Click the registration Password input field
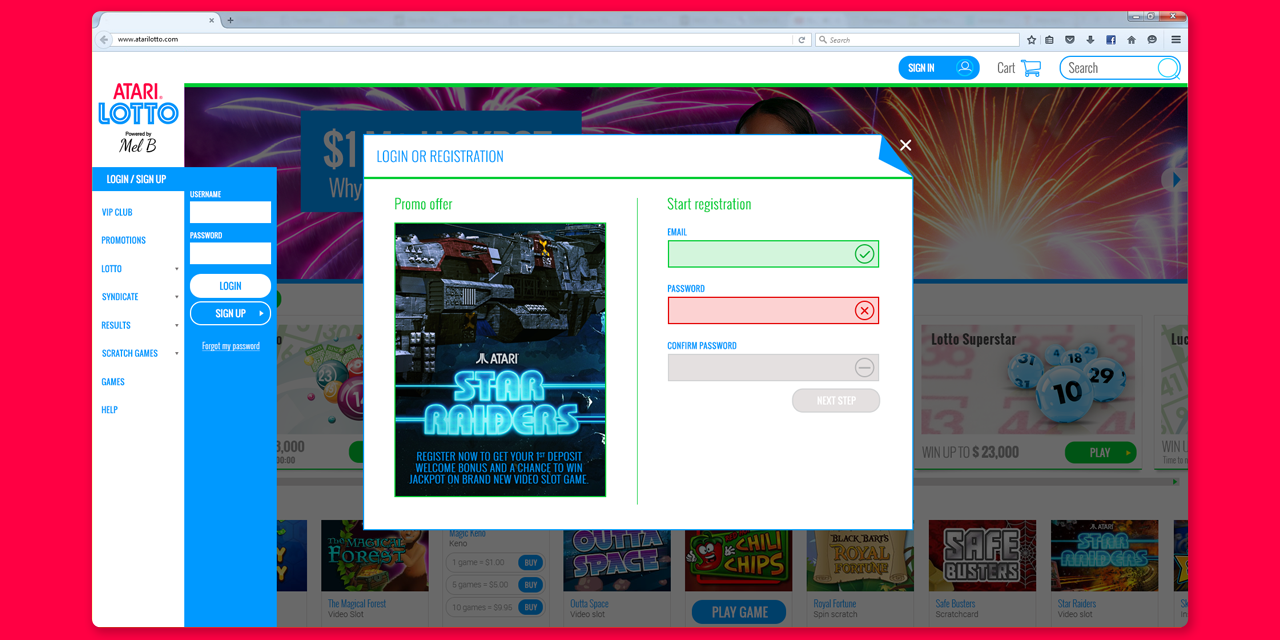Screen dimensions: 1280x640 point(773,311)
